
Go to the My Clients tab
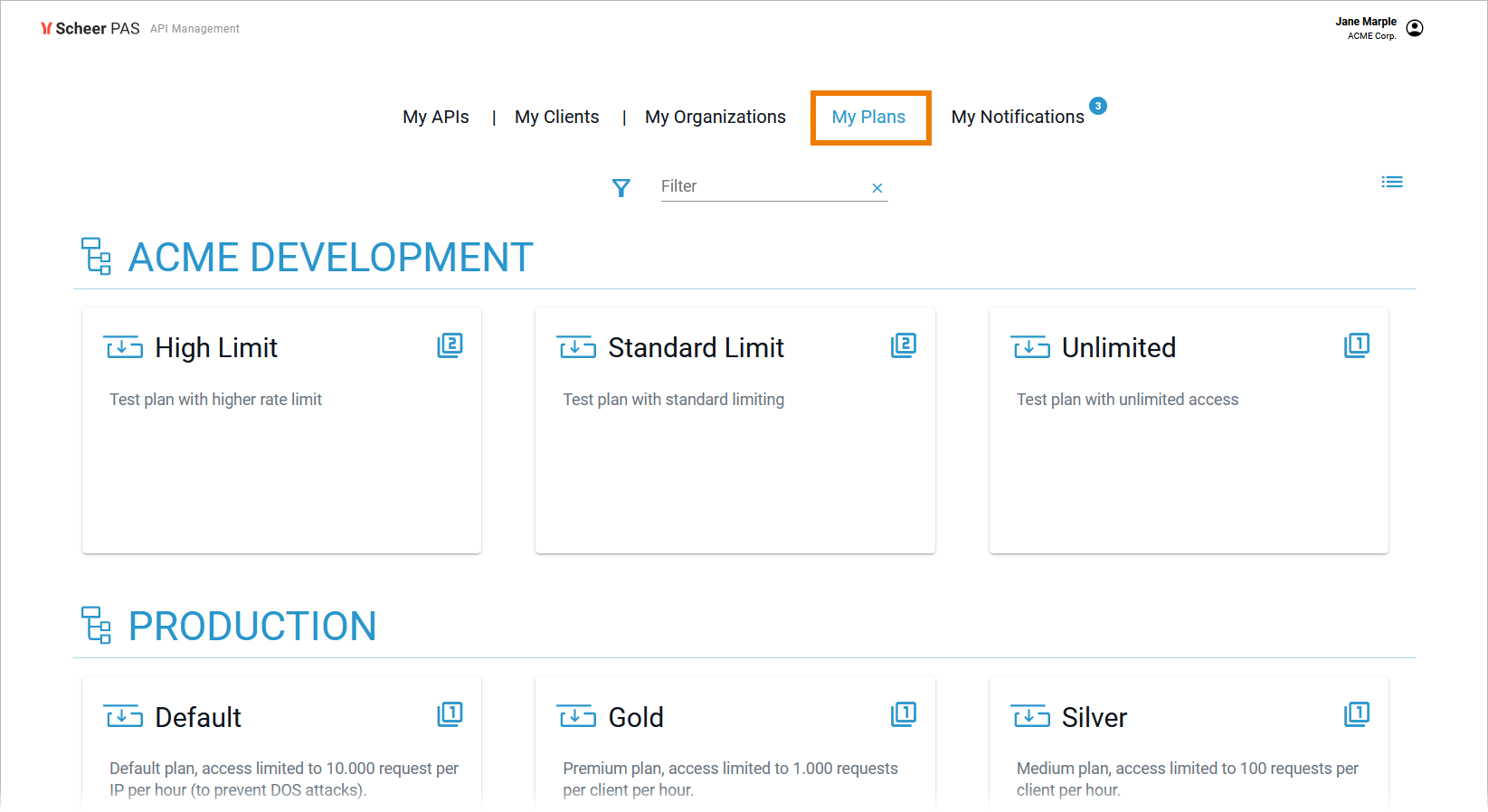coord(556,117)
